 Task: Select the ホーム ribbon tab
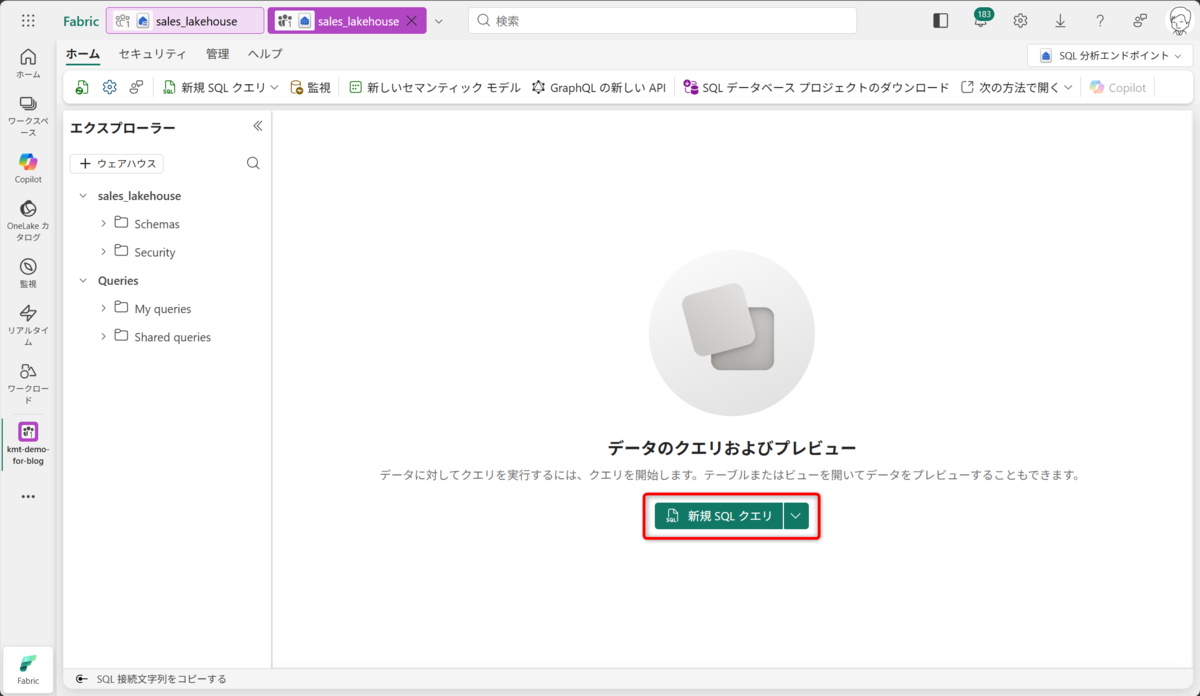[x=83, y=54]
